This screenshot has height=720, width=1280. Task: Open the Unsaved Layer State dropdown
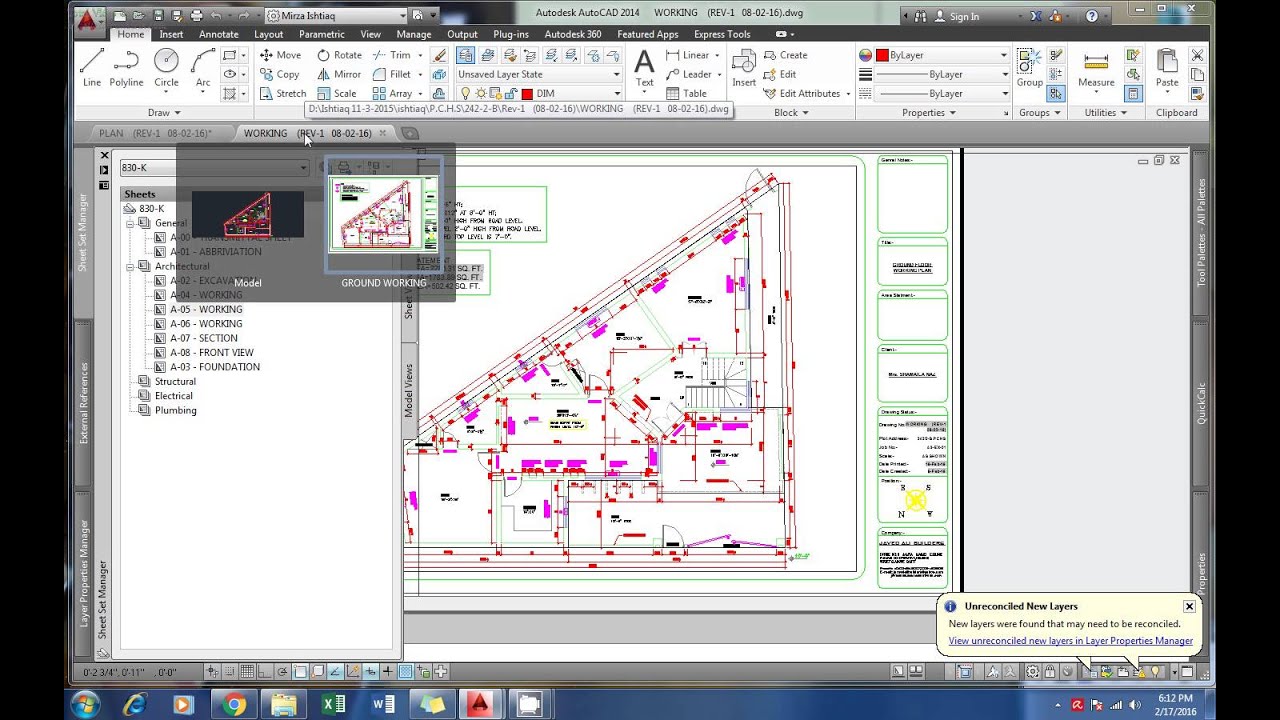point(539,74)
